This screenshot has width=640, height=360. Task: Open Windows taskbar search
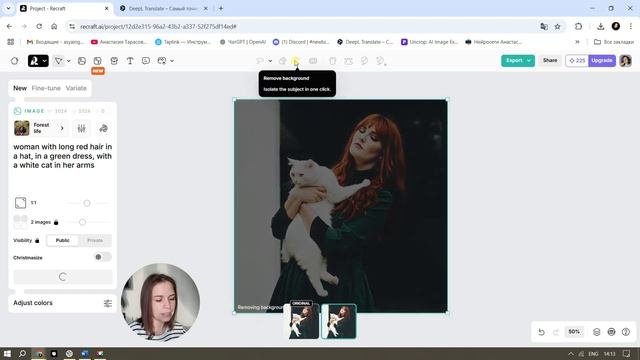(22, 353)
